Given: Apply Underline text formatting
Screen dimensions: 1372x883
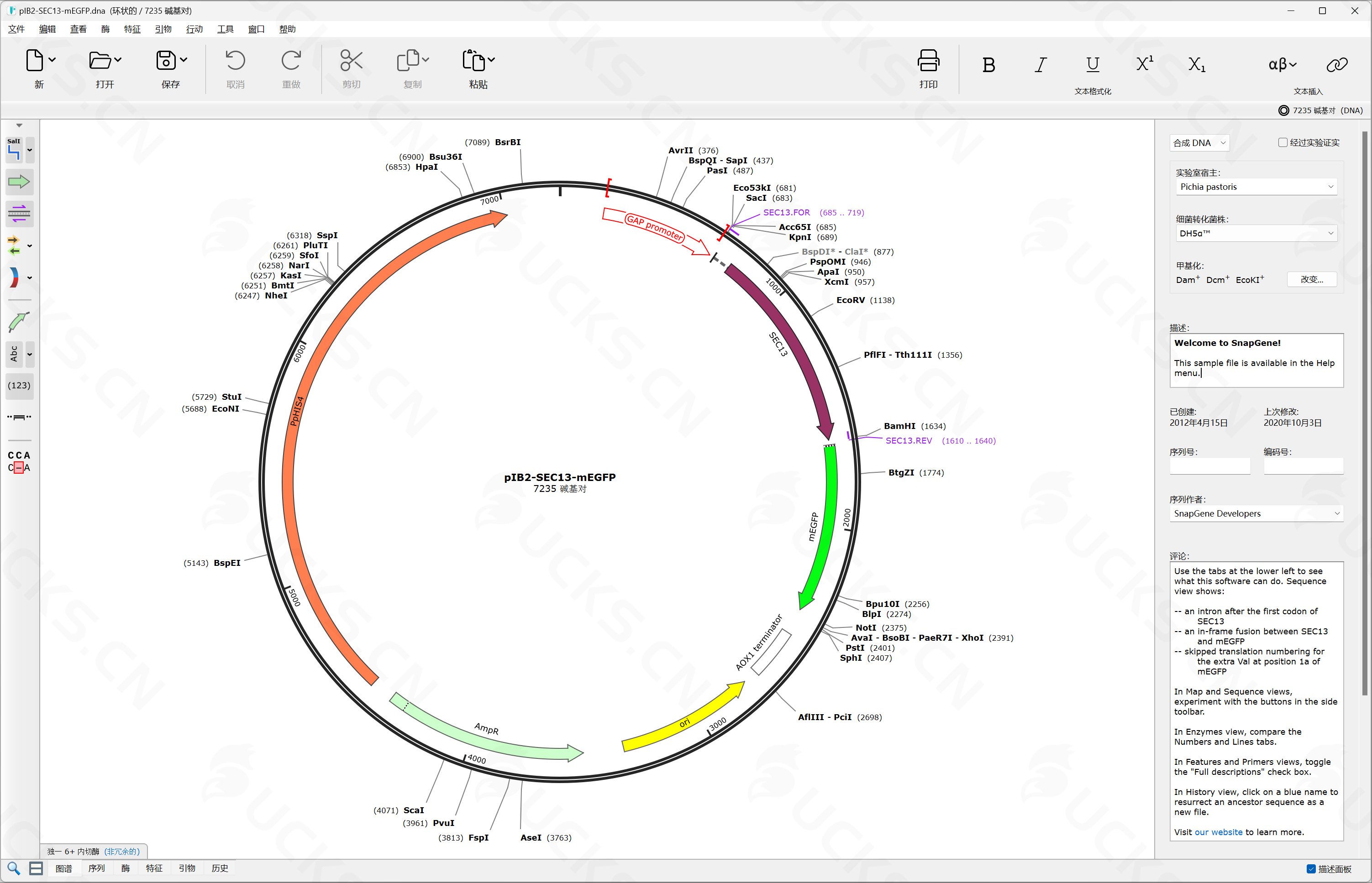Looking at the screenshot, I should click(x=1093, y=65).
